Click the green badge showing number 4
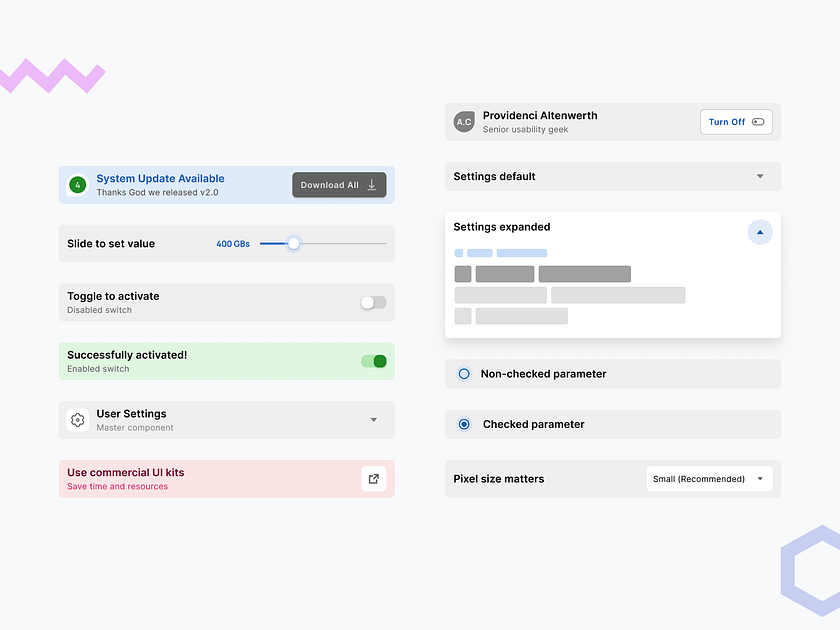The image size is (840, 630). pyautogui.click(x=77, y=184)
